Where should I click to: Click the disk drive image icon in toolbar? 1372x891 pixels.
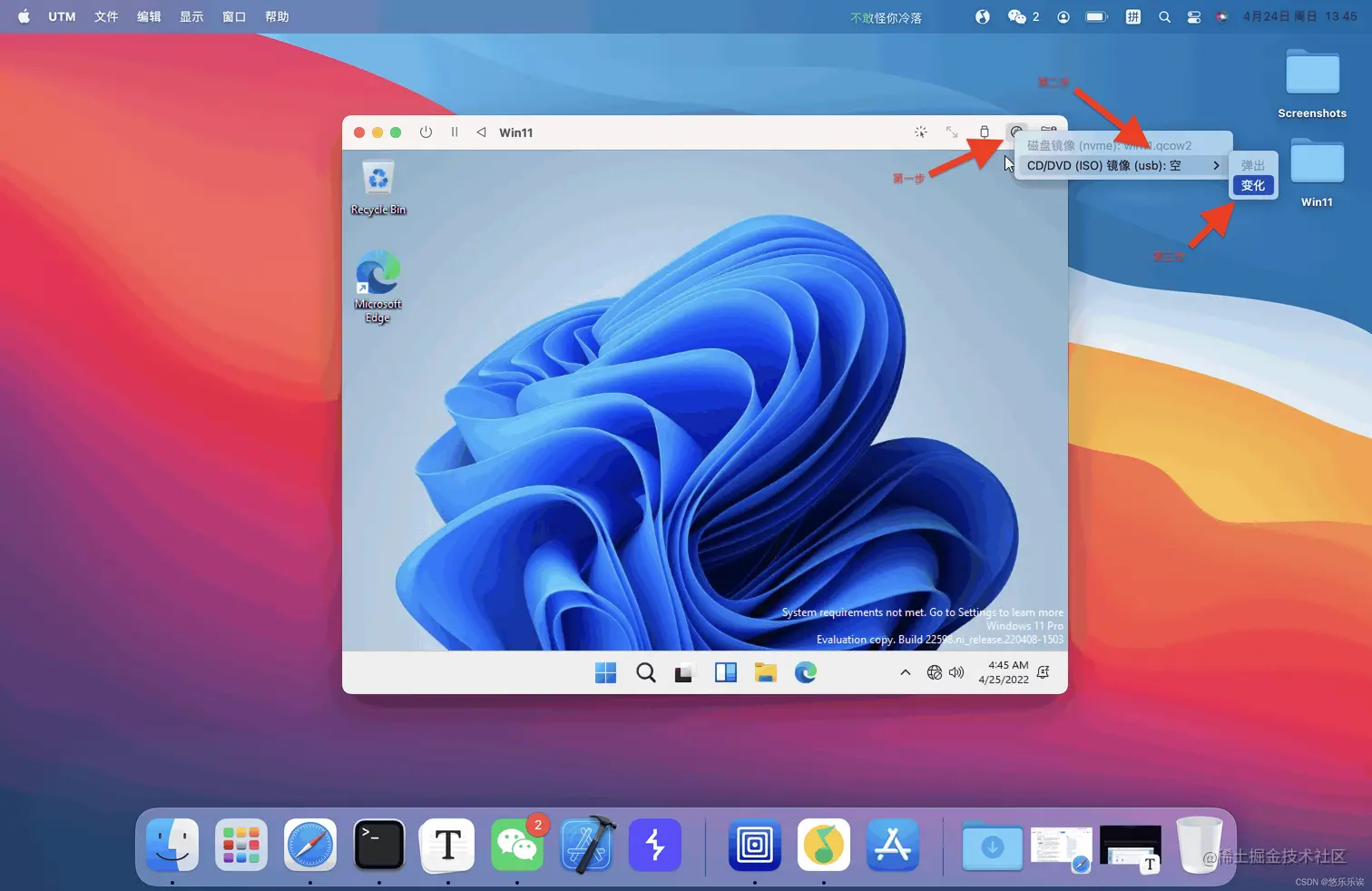1017,131
